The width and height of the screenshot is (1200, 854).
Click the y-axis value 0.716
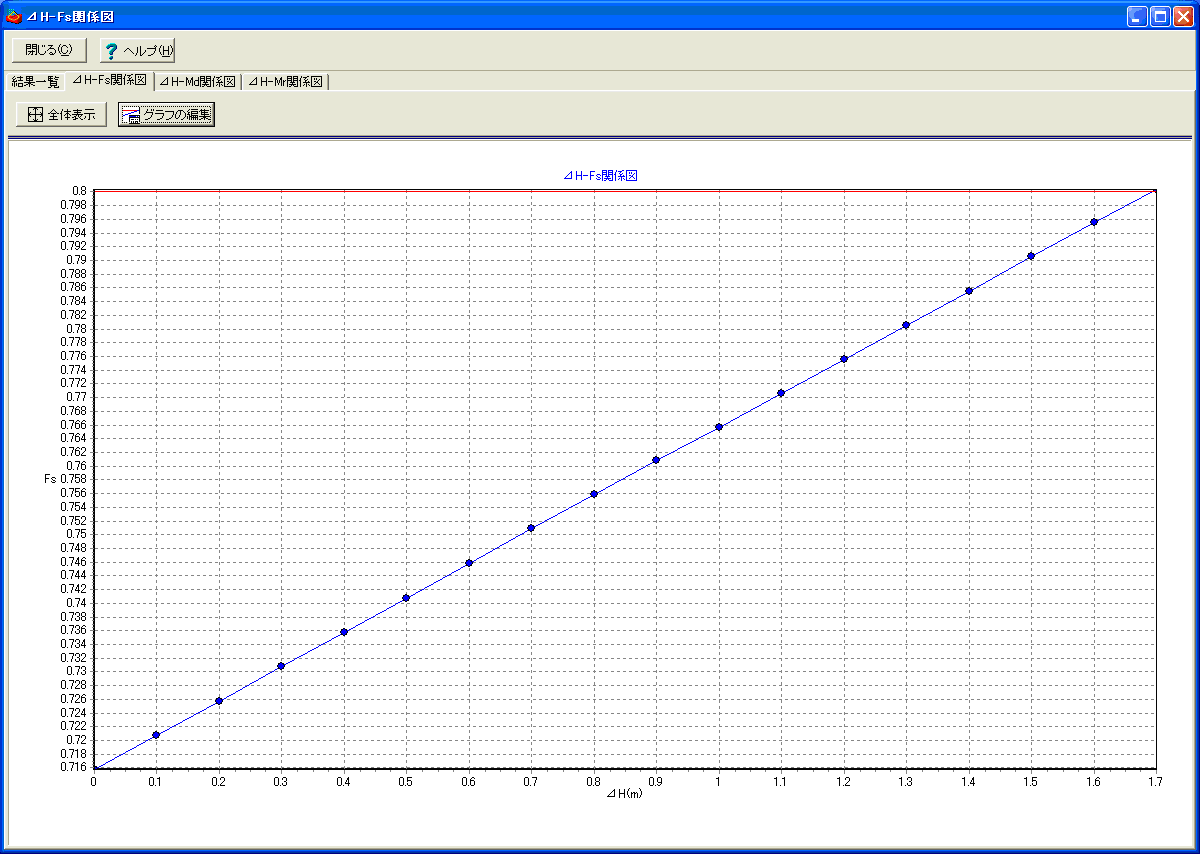pyautogui.click(x=74, y=767)
